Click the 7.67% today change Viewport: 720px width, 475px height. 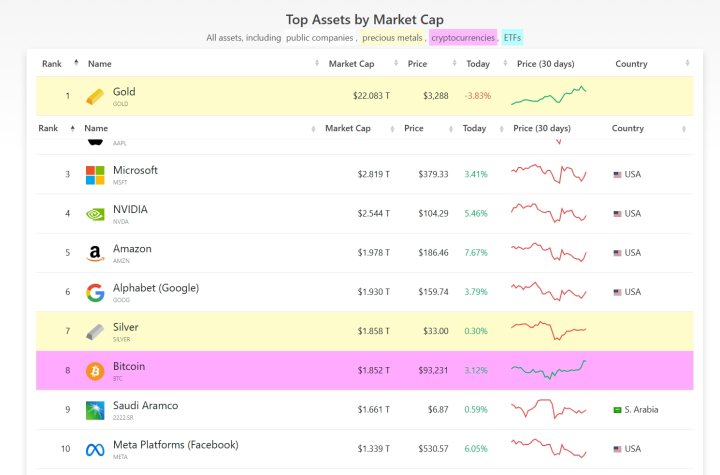click(476, 253)
